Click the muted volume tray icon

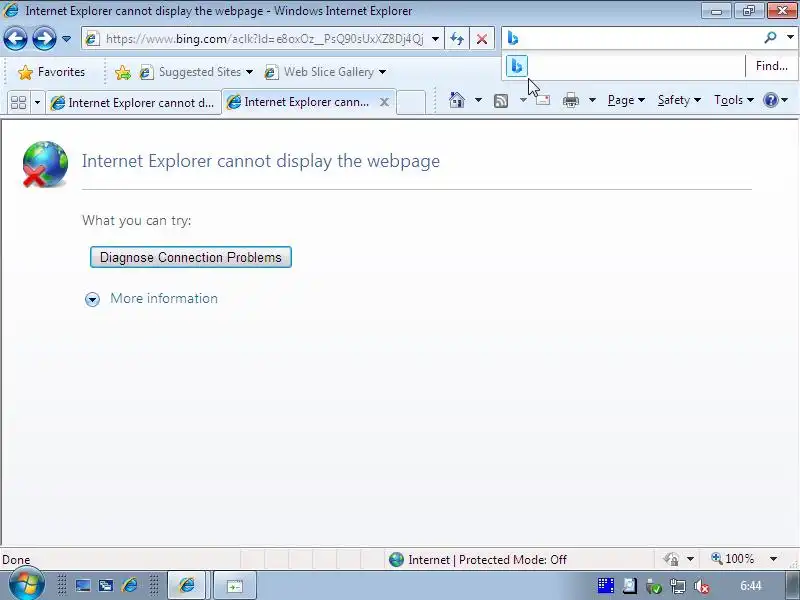pyautogui.click(x=702, y=586)
